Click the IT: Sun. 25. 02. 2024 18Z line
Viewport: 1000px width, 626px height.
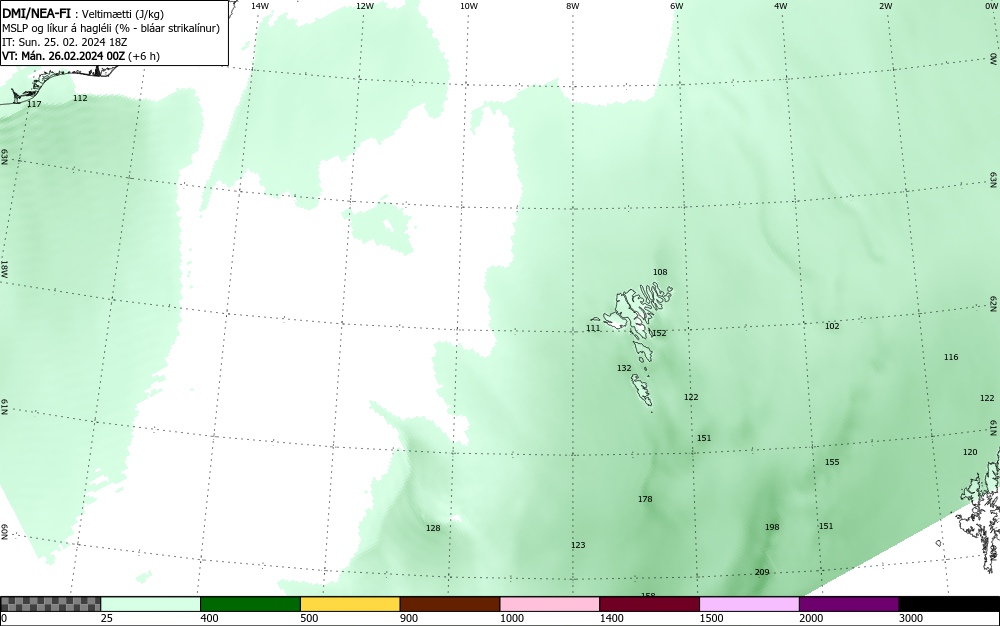pyautogui.click(x=64, y=42)
